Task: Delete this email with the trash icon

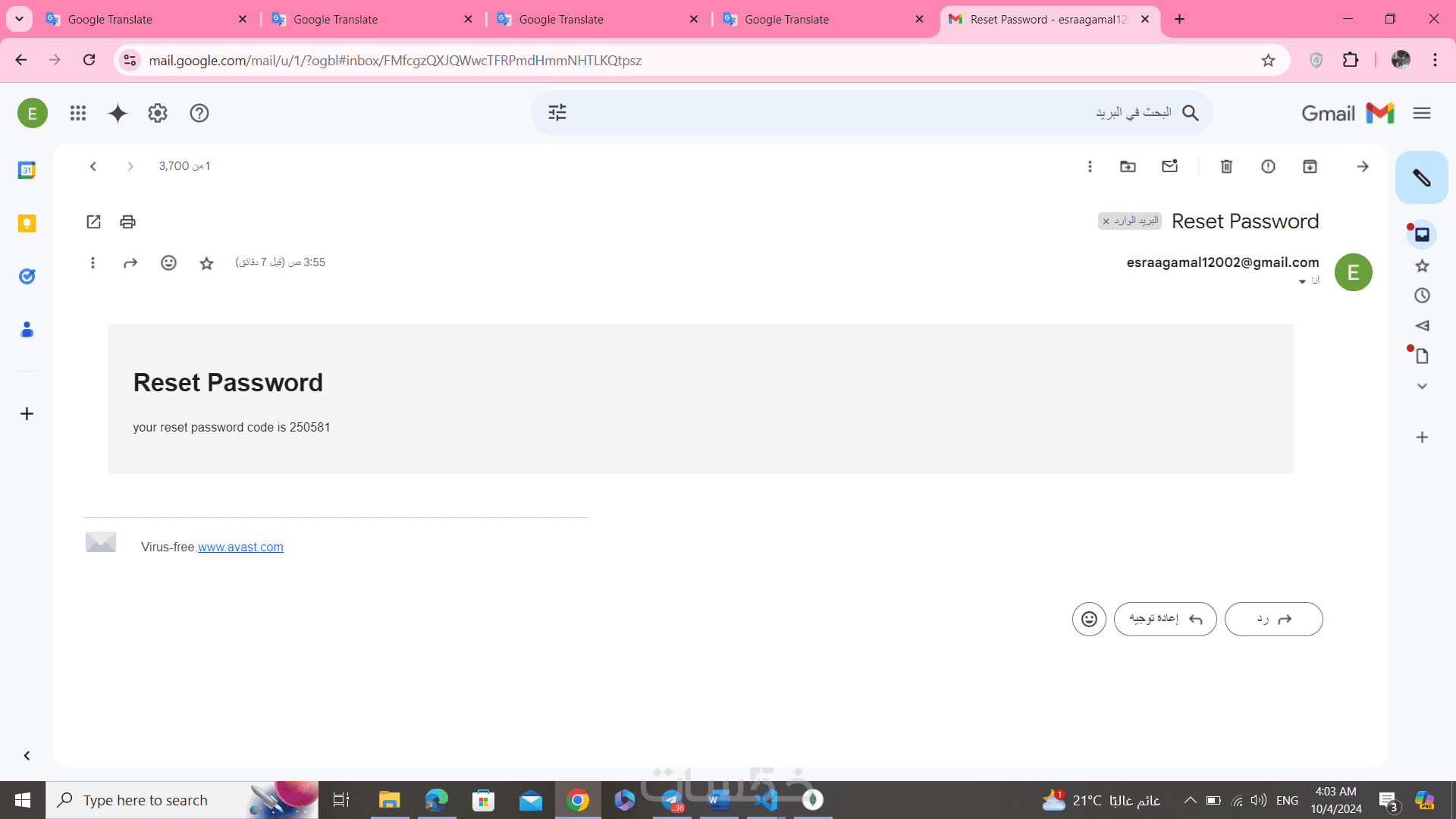Action: [x=1226, y=166]
